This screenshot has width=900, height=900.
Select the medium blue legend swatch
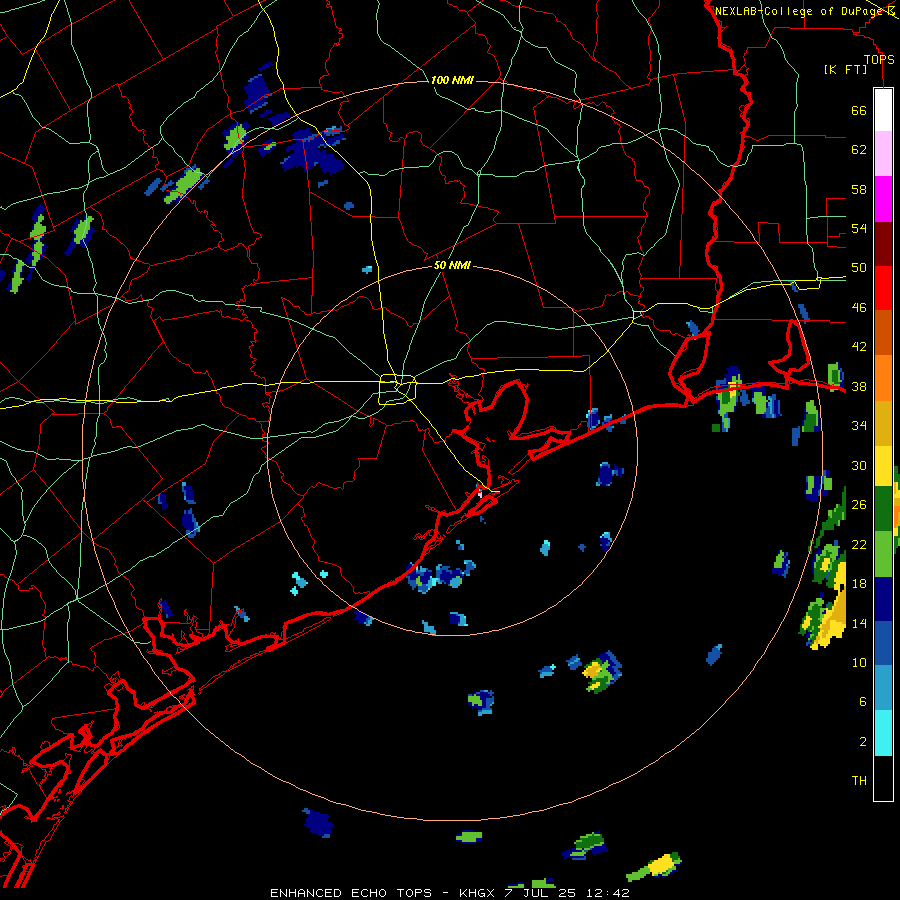883,643
